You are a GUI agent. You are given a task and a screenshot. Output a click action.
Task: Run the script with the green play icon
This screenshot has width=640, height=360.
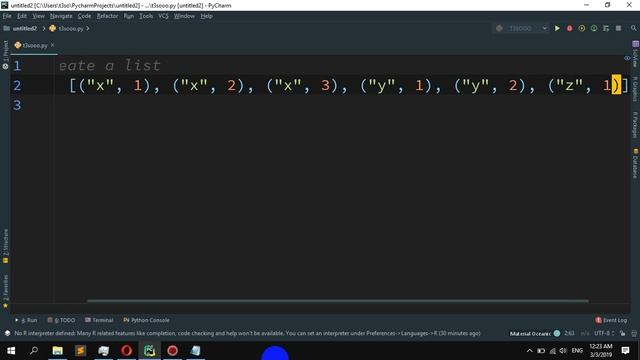[x=557, y=28]
